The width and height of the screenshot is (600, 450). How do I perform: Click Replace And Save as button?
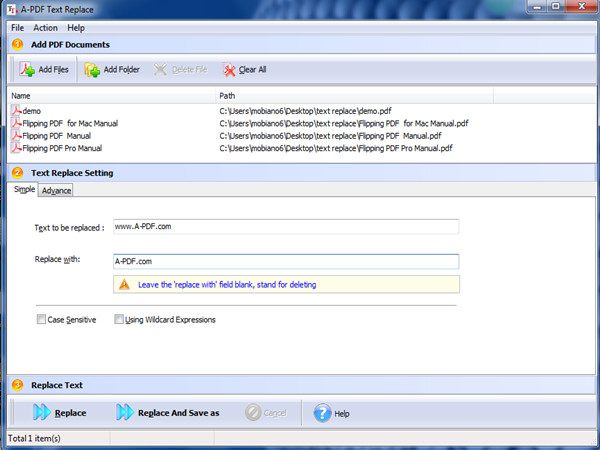(x=168, y=412)
